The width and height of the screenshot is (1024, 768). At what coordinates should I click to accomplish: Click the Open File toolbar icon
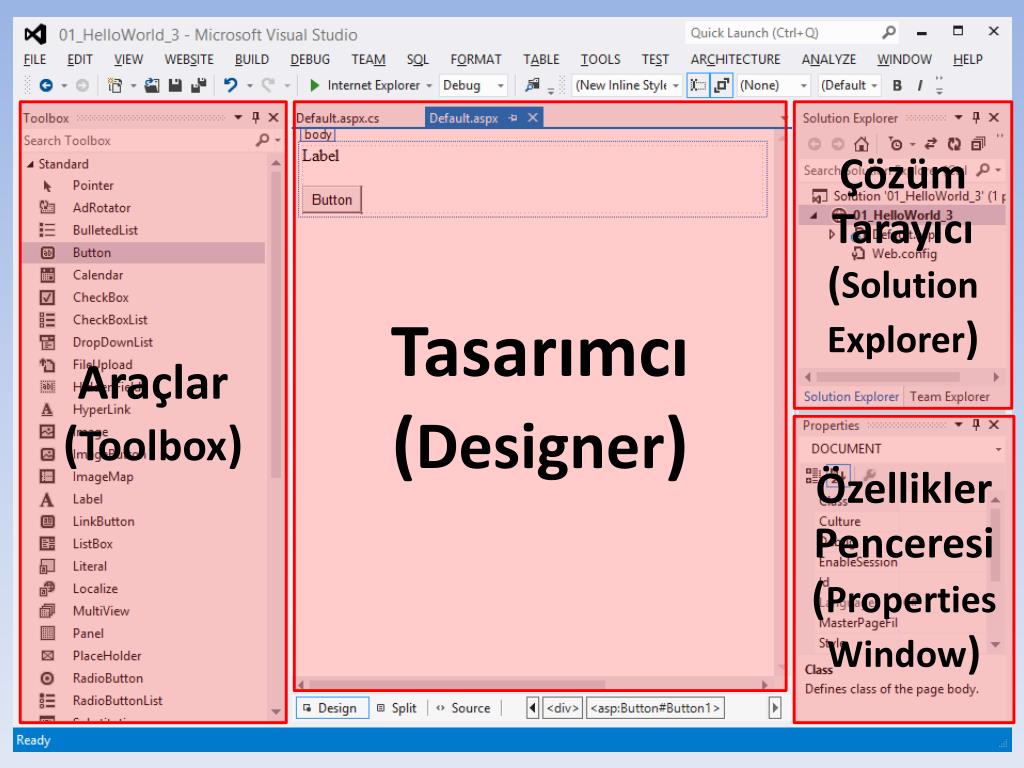152,85
